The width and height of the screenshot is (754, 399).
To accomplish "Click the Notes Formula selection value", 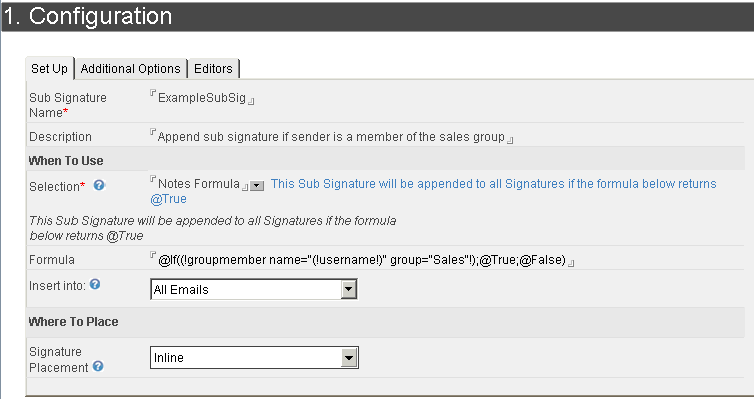I will (199, 184).
